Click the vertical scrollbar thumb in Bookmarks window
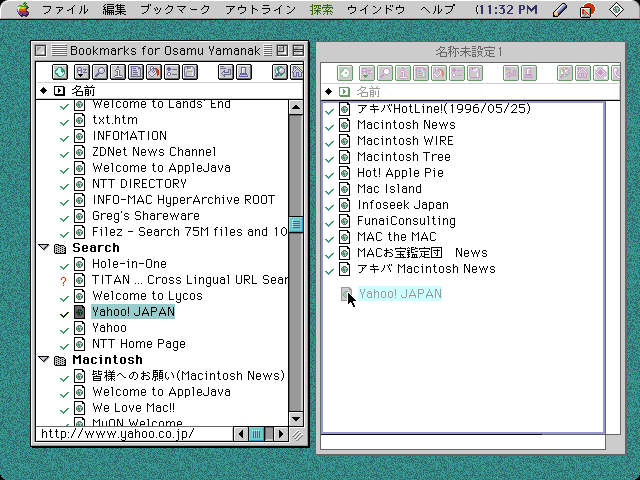 click(296, 224)
